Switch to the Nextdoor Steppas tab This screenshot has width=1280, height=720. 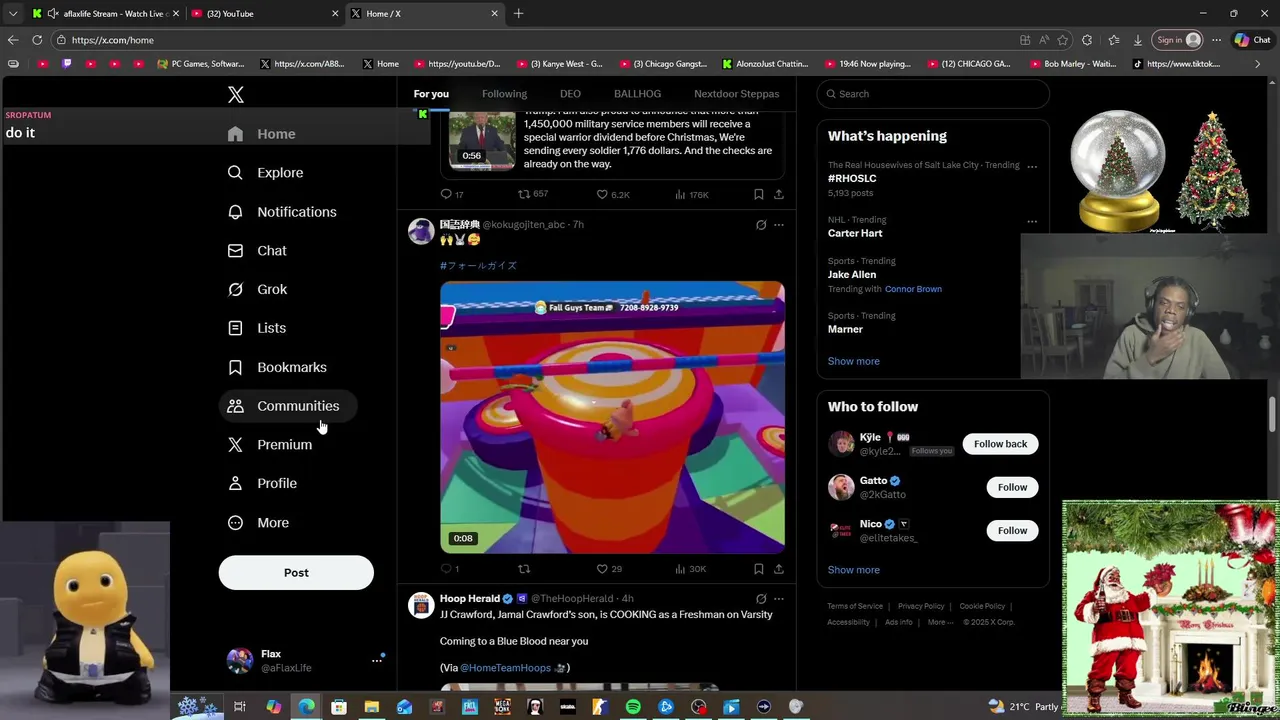click(x=736, y=94)
